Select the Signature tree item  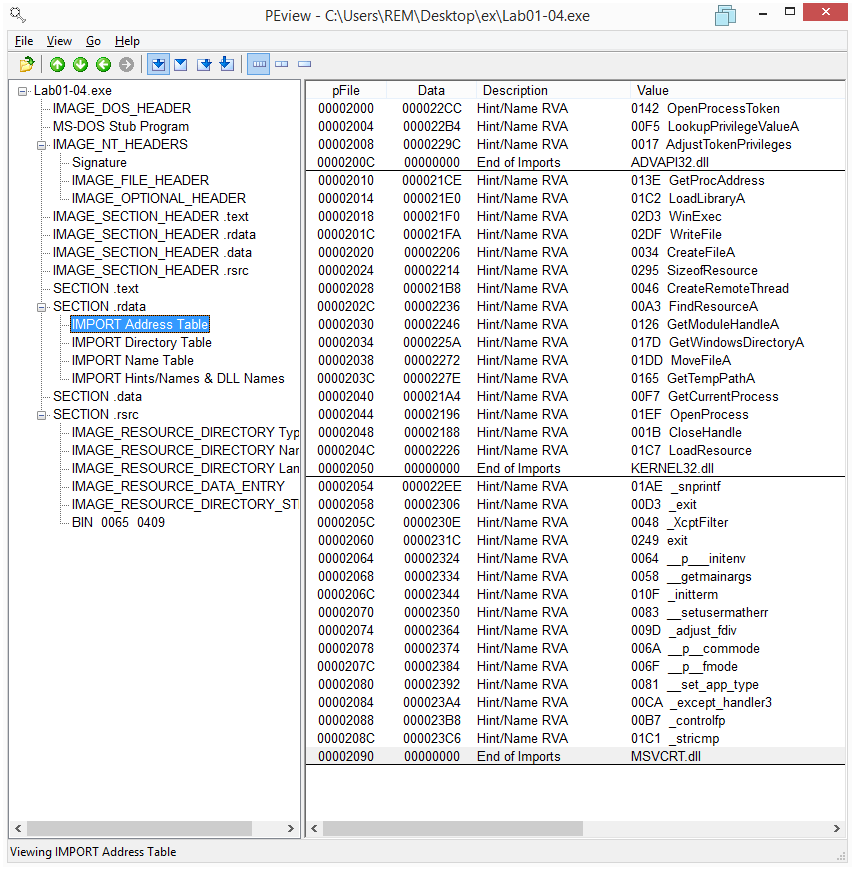(99, 163)
